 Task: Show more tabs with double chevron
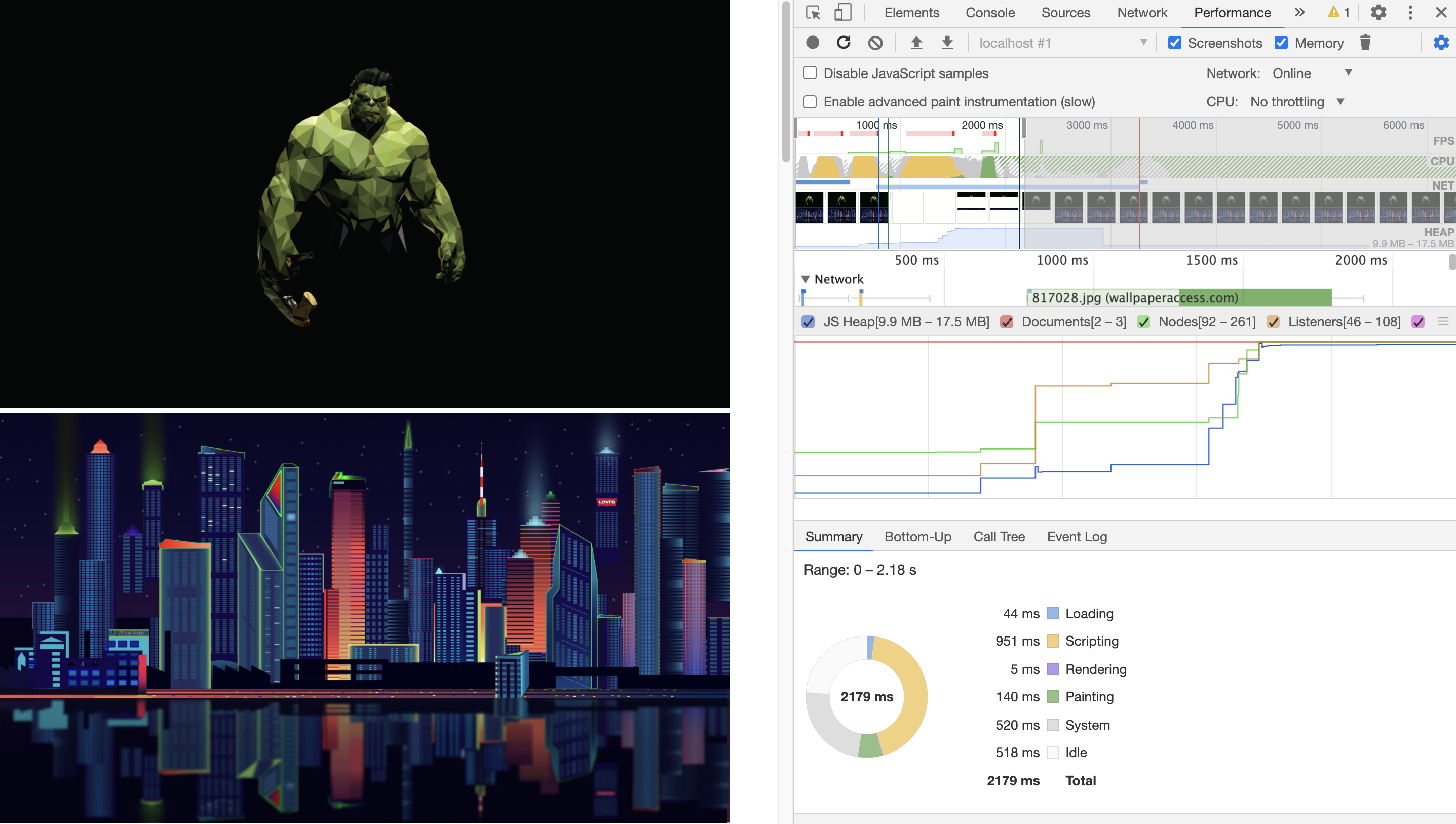1299,13
